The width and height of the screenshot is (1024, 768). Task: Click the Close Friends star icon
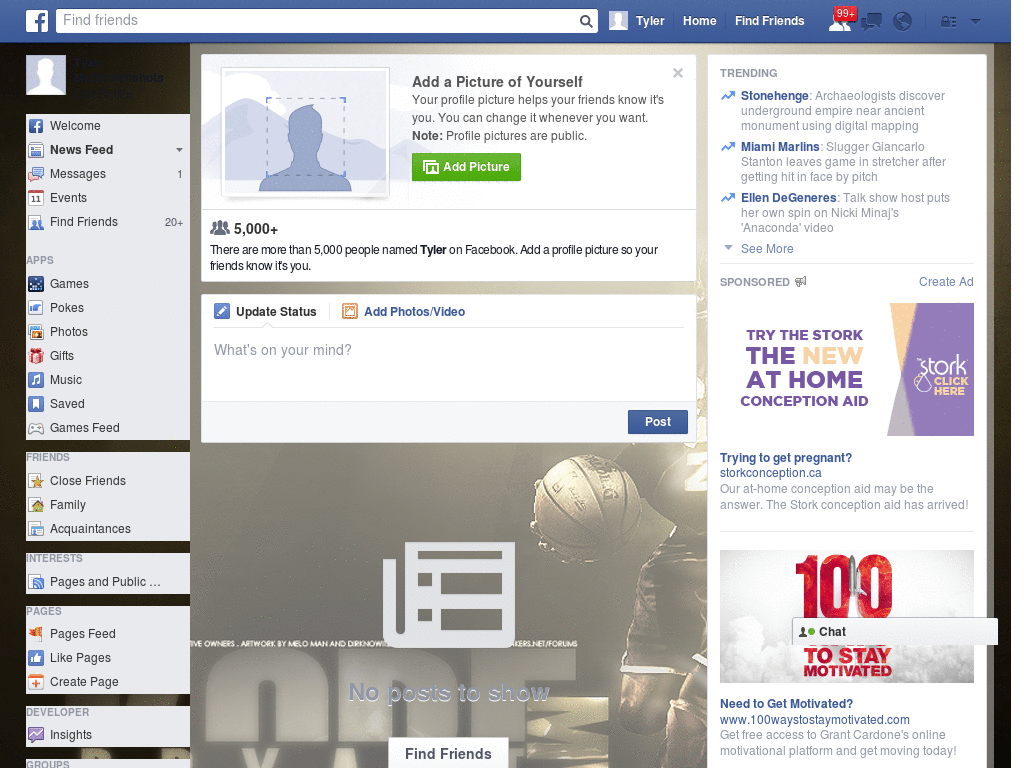click(36, 481)
